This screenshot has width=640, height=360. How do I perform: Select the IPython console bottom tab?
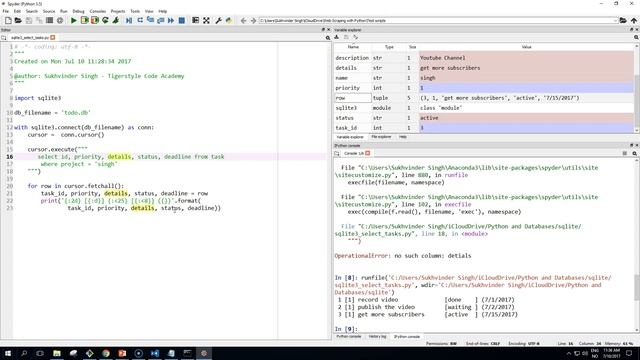(407, 336)
